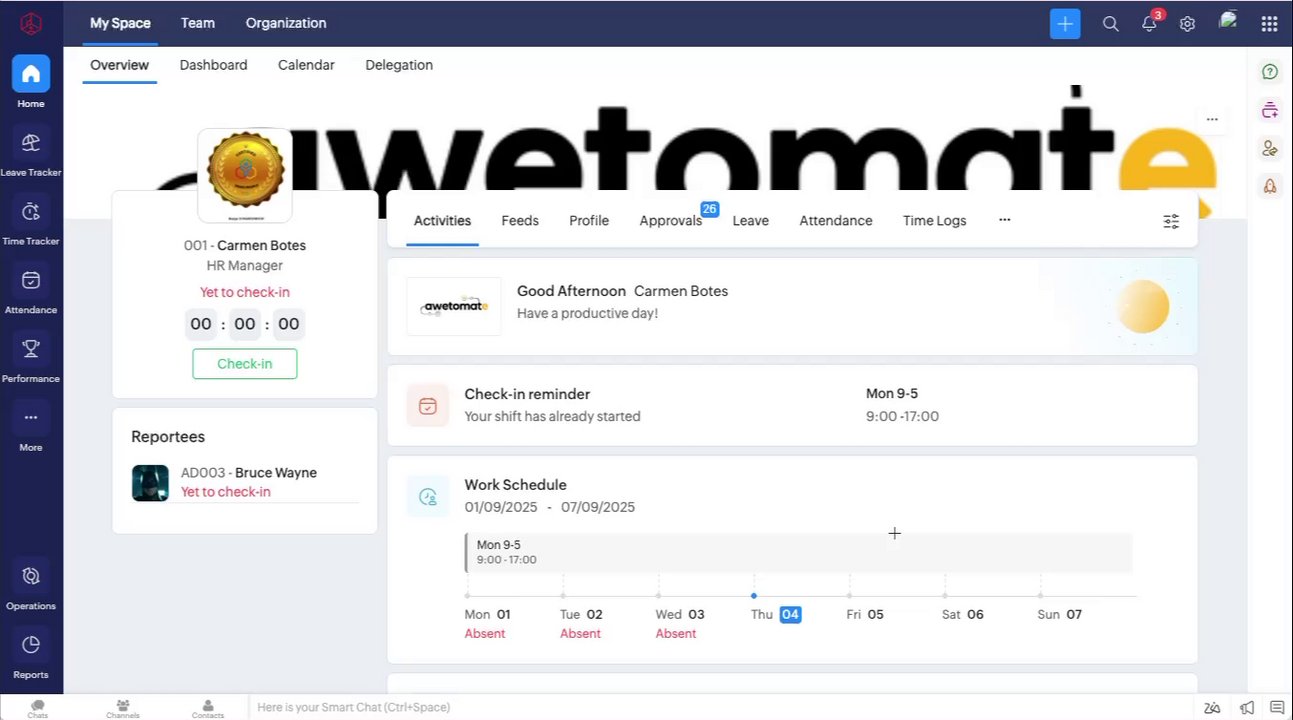Image resolution: width=1293 pixels, height=720 pixels.
Task: Switch to the Organization tab
Action: point(286,23)
